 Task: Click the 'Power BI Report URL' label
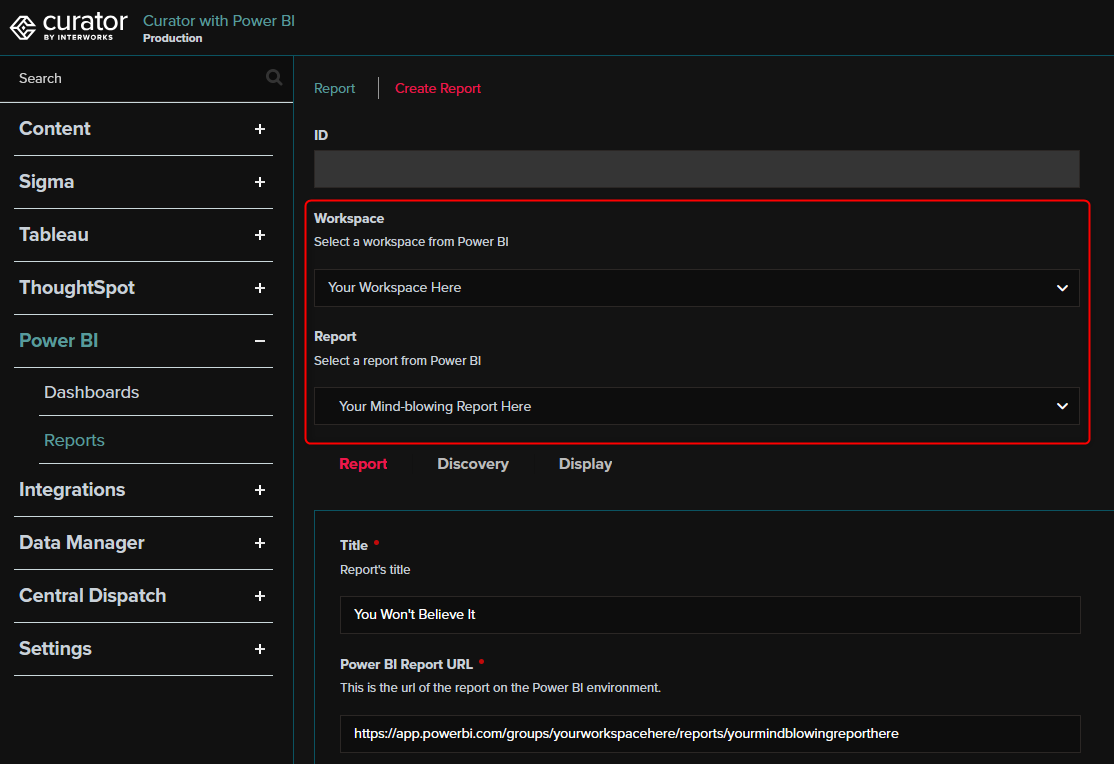pos(406,665)
